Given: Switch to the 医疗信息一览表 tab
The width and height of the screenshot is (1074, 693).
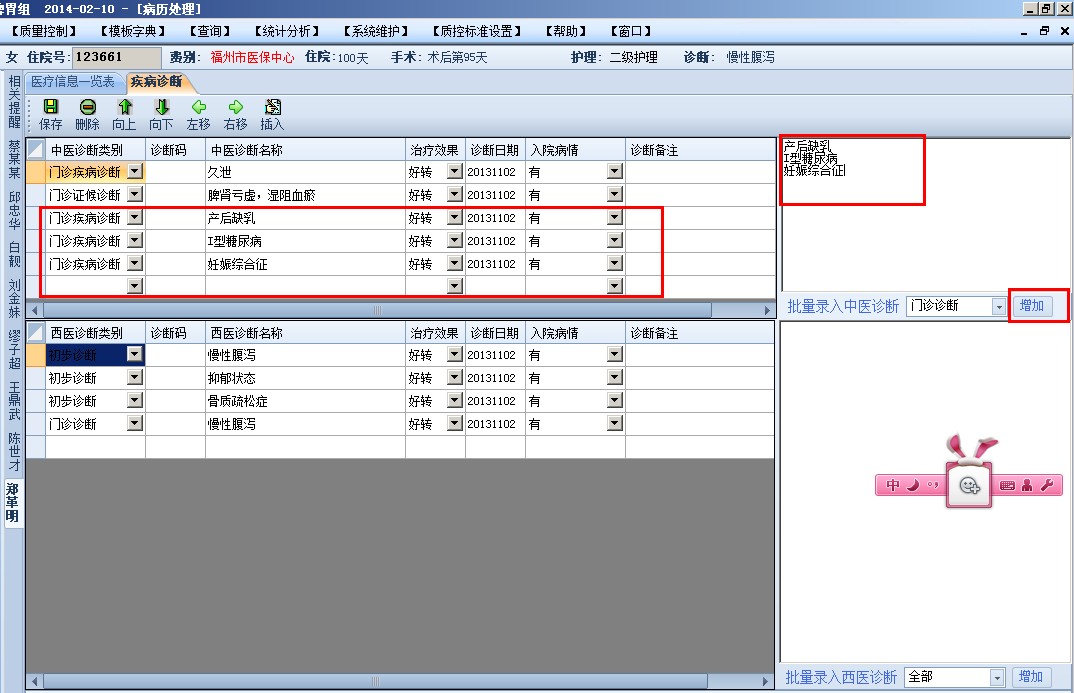Looking at the screenshot, I should [73, 81].
